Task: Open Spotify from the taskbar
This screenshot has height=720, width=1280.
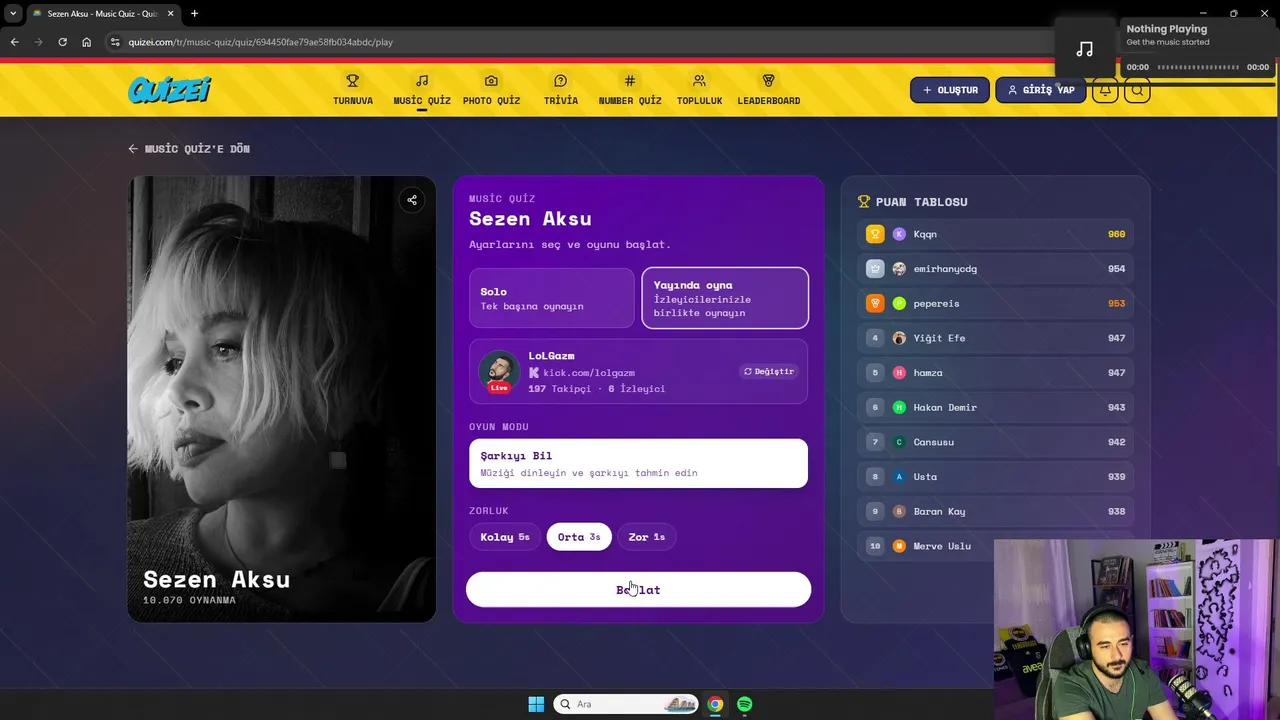Action: point(745,704)
